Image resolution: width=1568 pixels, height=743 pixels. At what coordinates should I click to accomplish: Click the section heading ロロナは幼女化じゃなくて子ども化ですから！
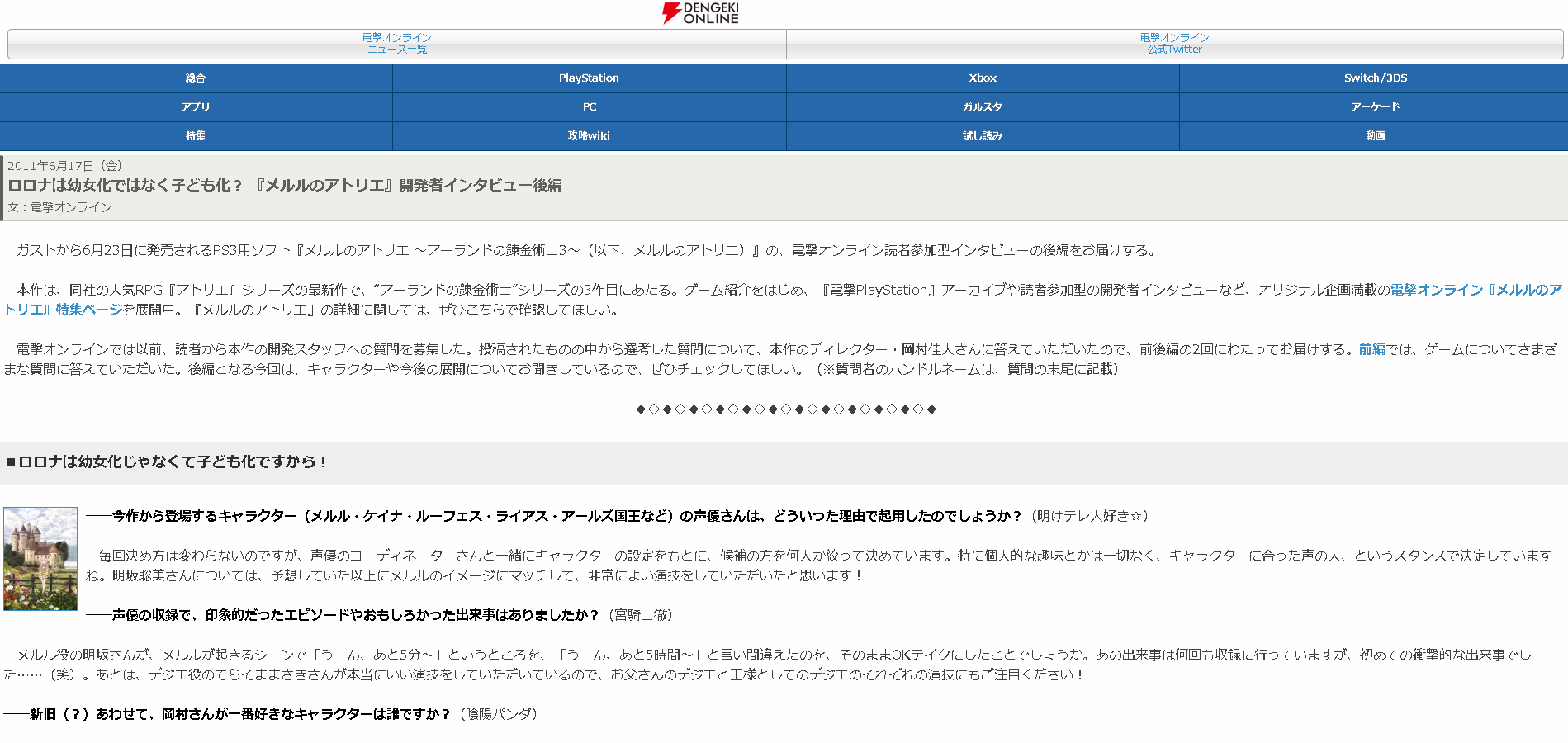click(x=167, y=462)
